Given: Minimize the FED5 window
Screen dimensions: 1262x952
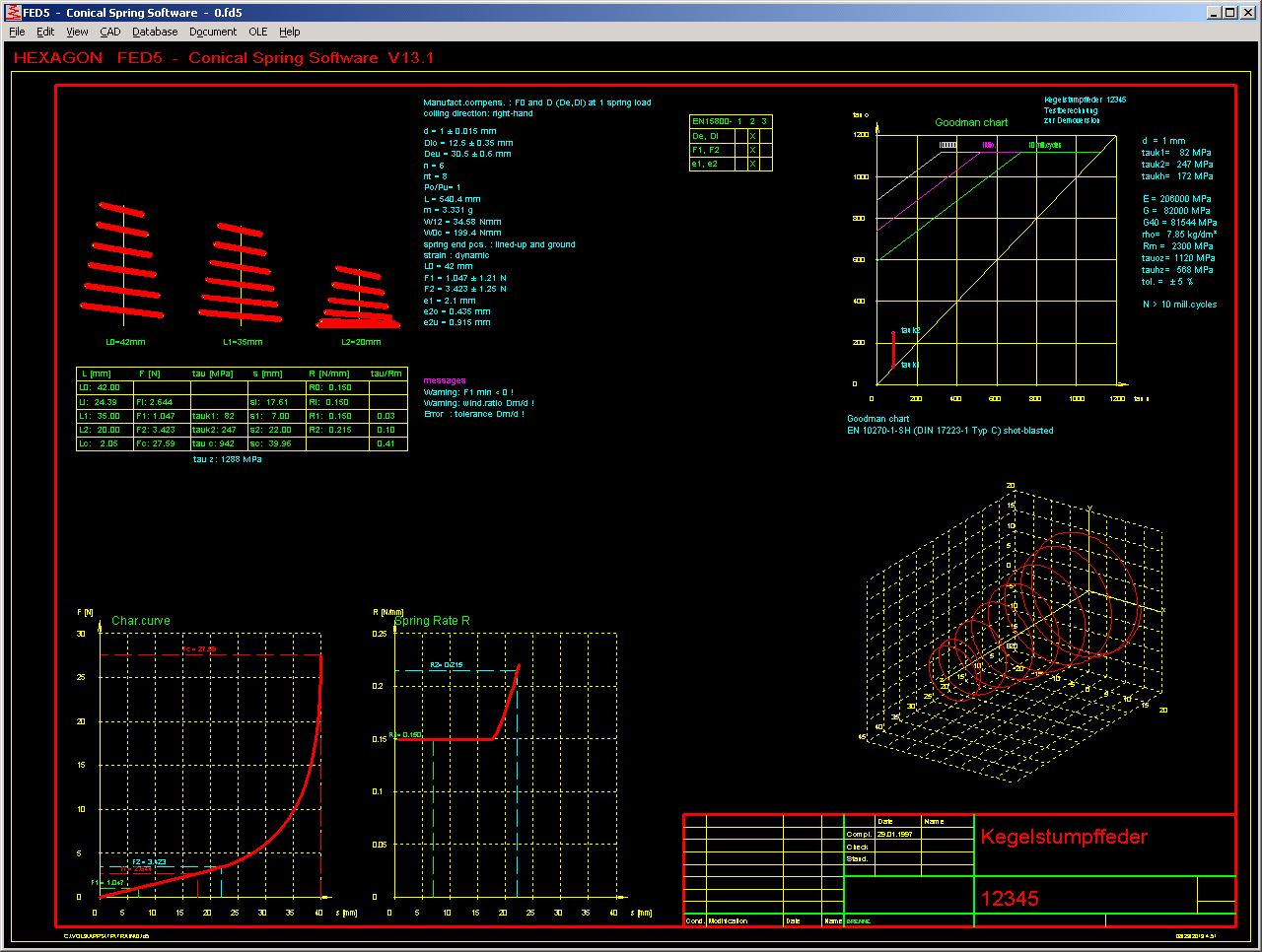Looking at the screenshot, I should 1216,13.
